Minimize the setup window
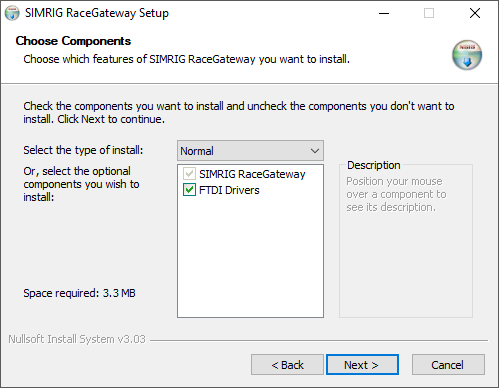Image resolution: width=499 pixels, height=388 pixels. pos(384,13)
